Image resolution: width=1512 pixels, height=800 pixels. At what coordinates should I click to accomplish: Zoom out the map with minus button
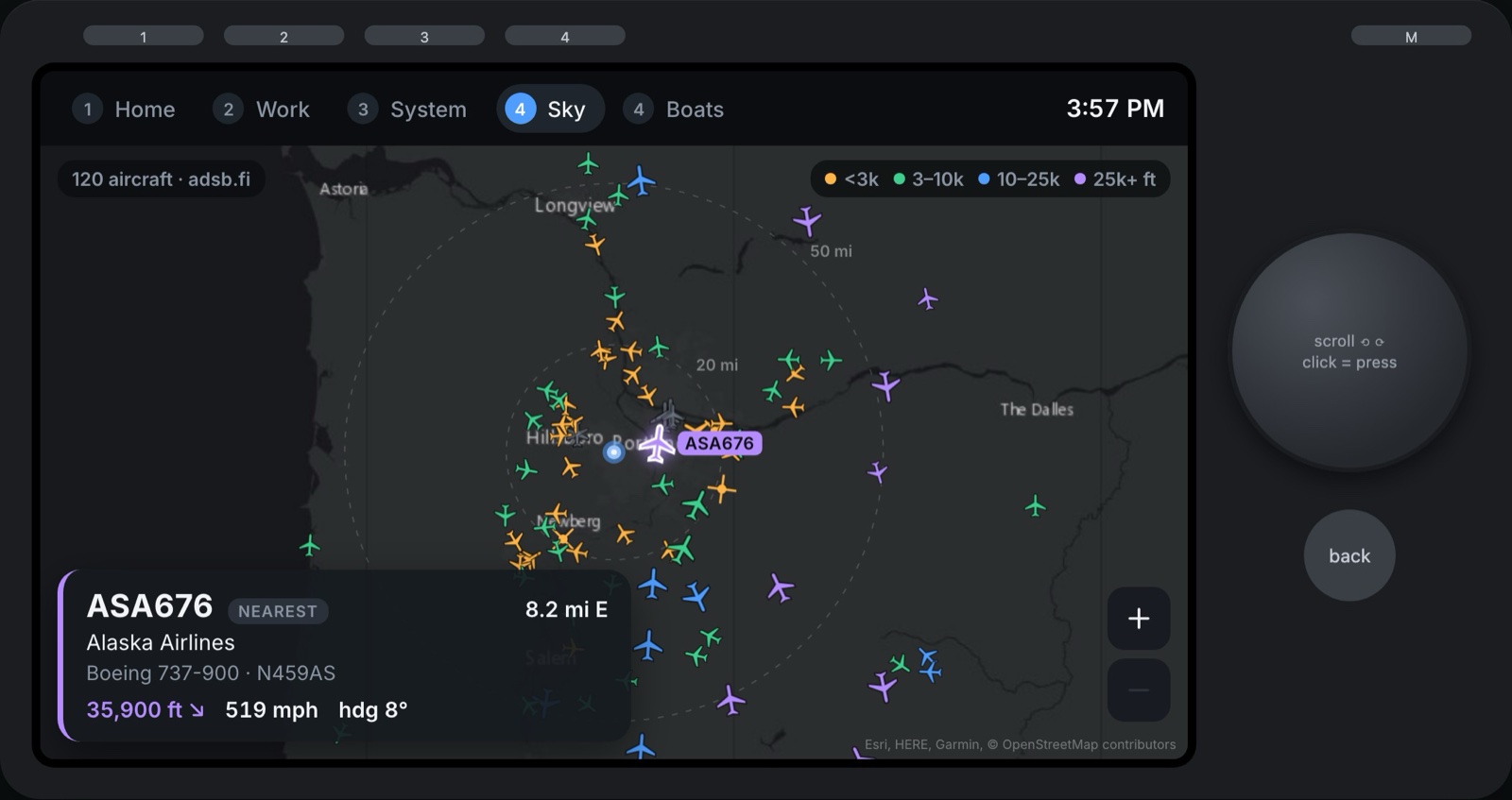pyautogui.click(x=1139, y=690)
